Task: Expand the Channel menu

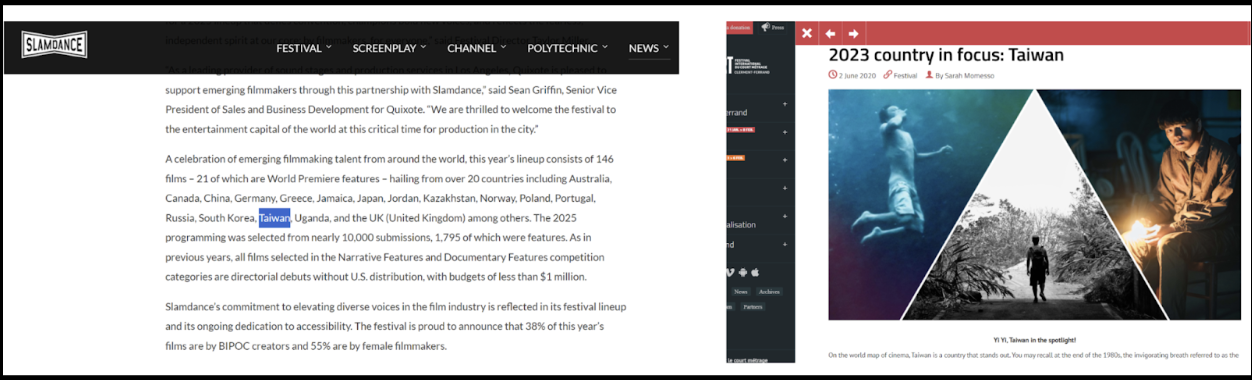Action: pyautogui.click(x=477, y=48)
